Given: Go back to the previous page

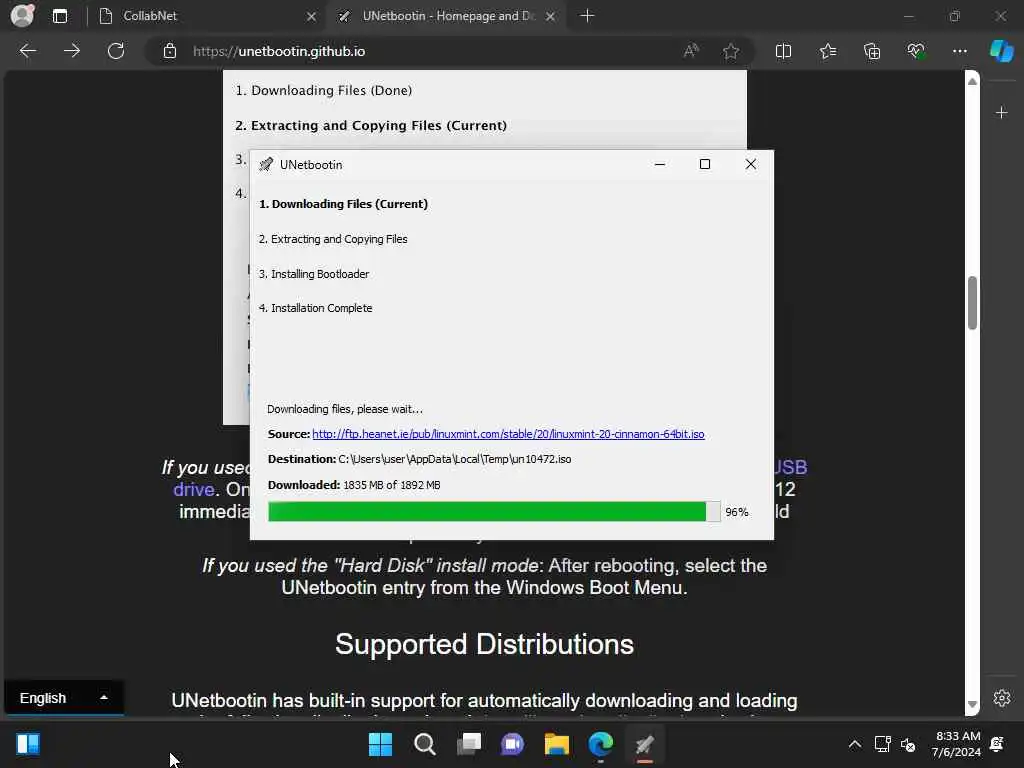Looking at the screenshot, I should click(27, 51).
